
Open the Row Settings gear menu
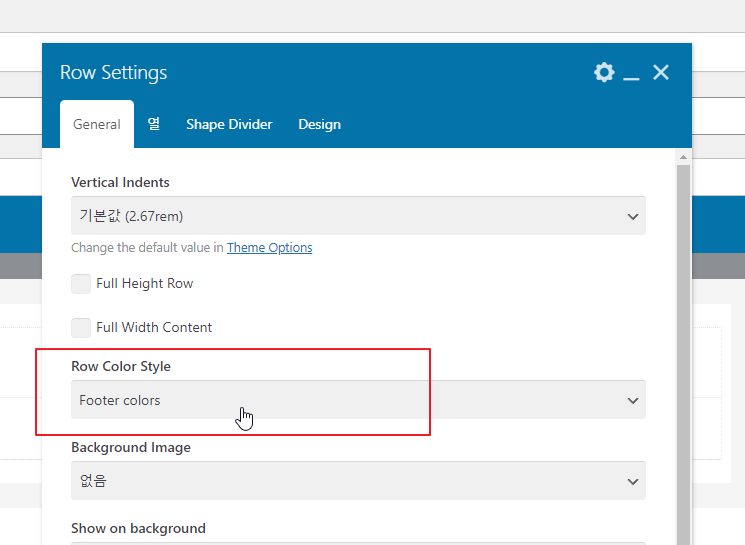click(x=604, y=72)
